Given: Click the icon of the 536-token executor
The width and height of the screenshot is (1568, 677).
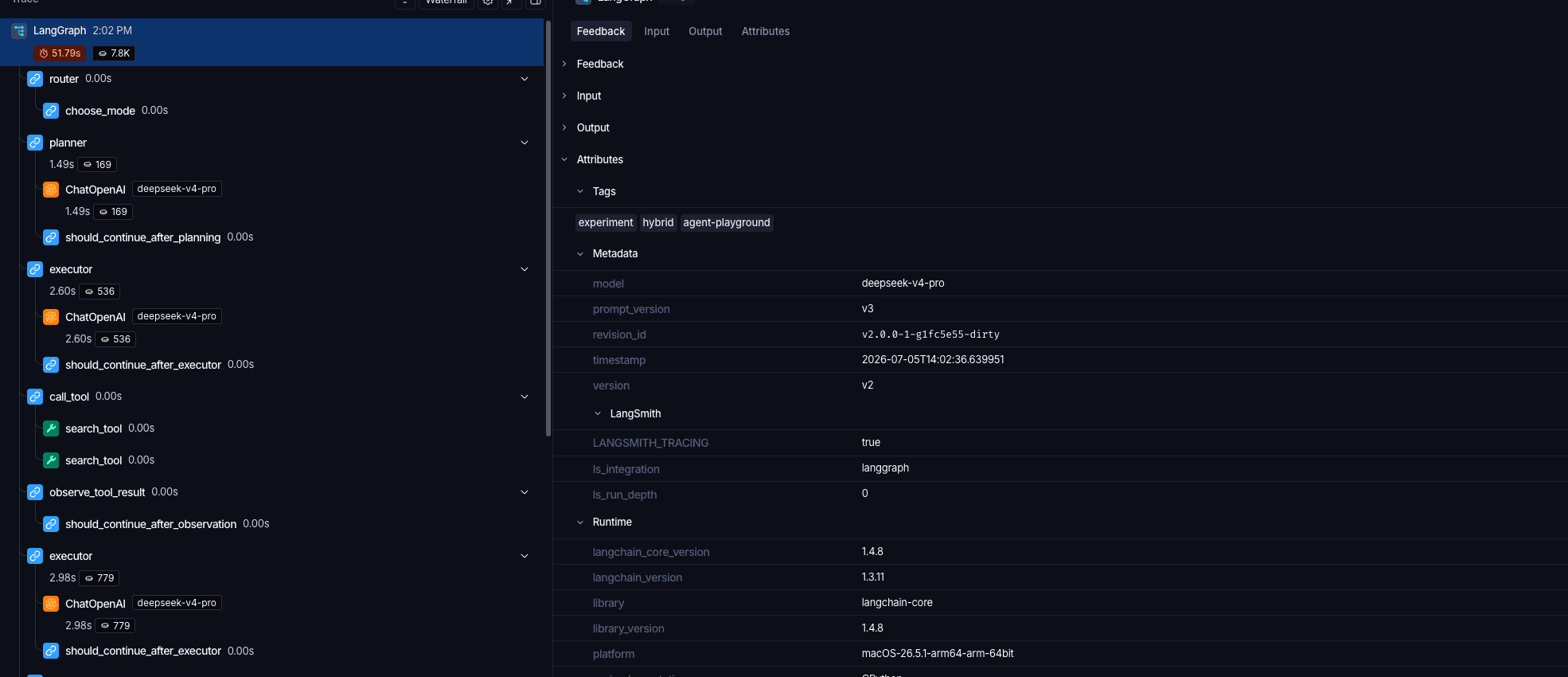Looking at the screenshot, I should pos(35,269).
